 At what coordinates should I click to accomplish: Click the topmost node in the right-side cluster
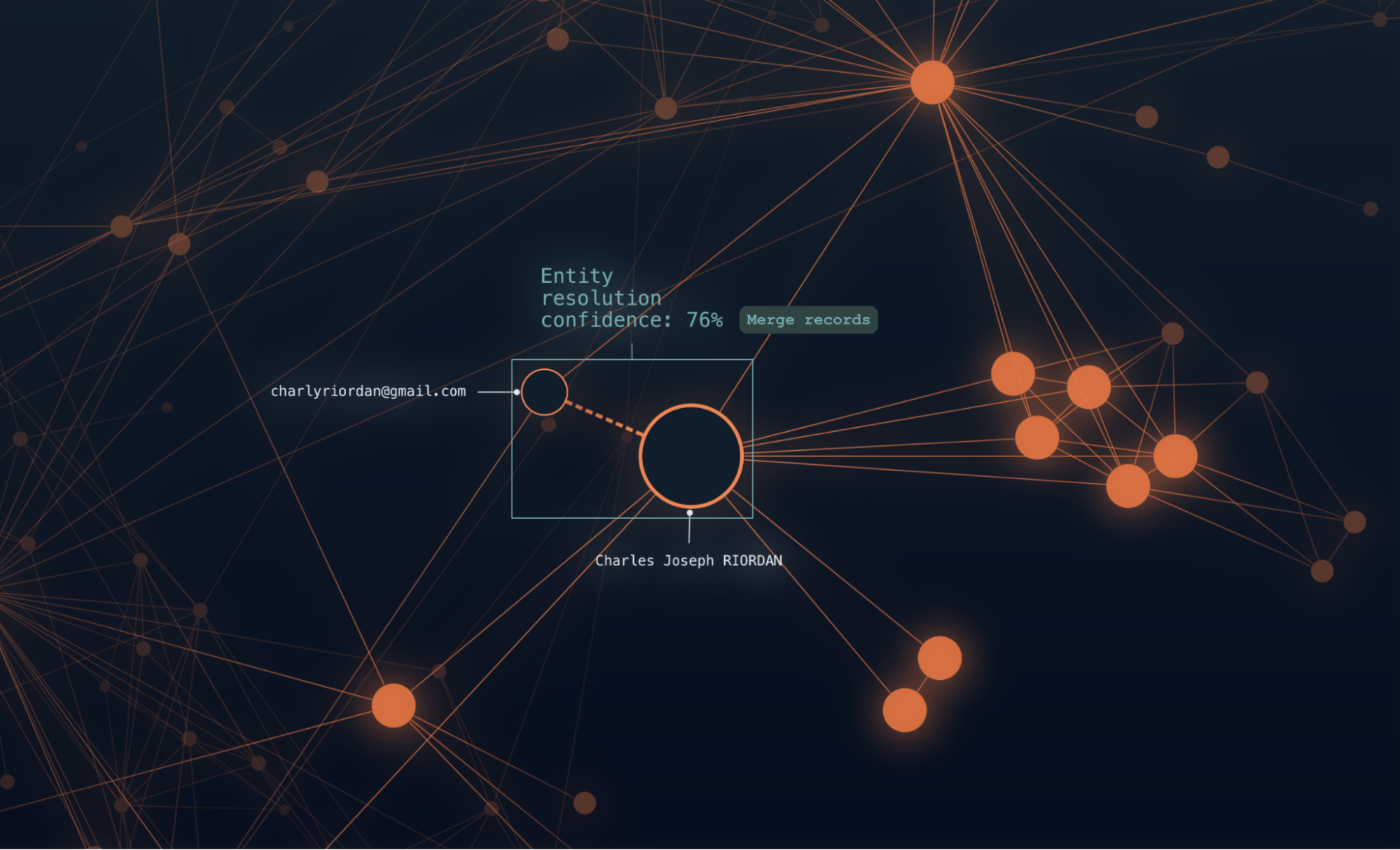click(x=1013, y=373)
